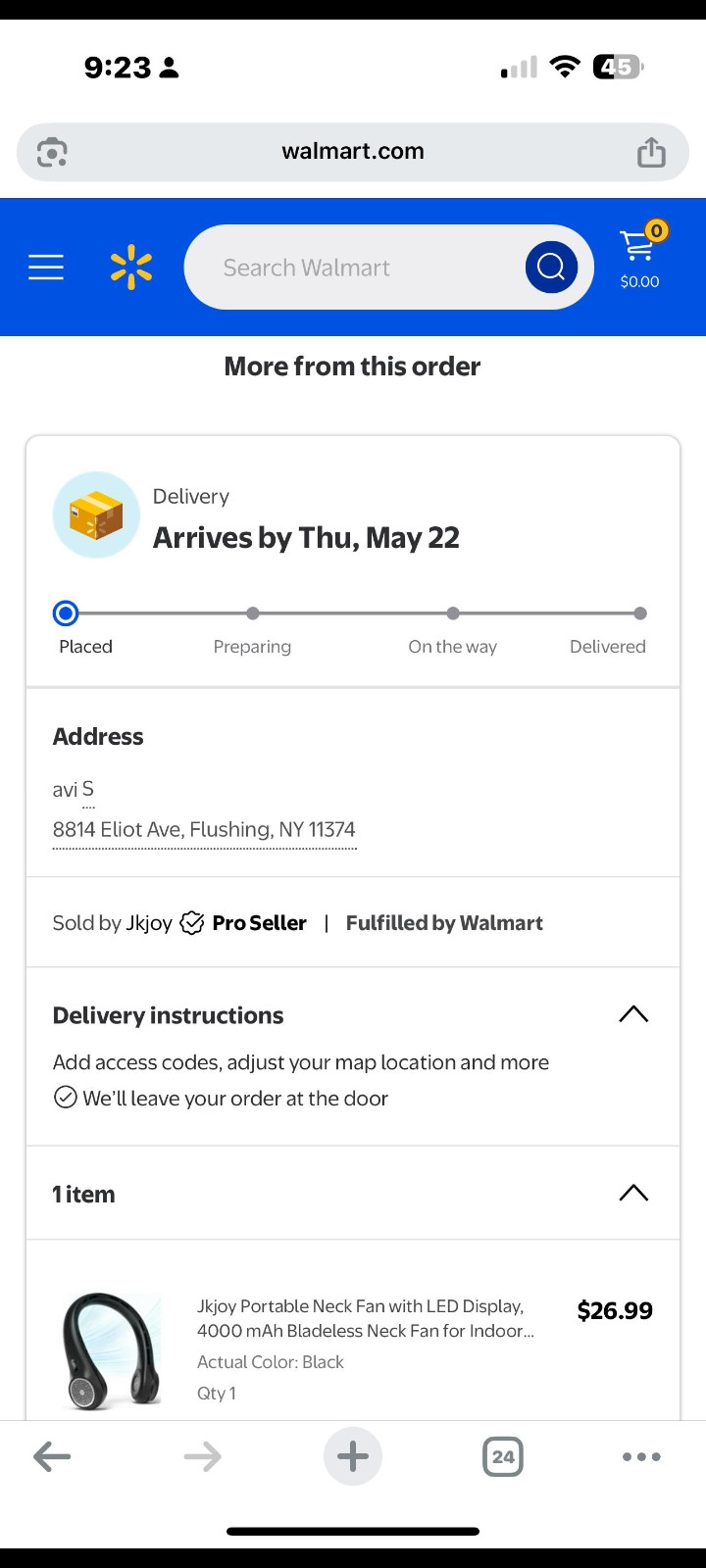Tap the walmart.com address bar
The width and height of the screenshot is (706, 1568).
coord(353,152)
